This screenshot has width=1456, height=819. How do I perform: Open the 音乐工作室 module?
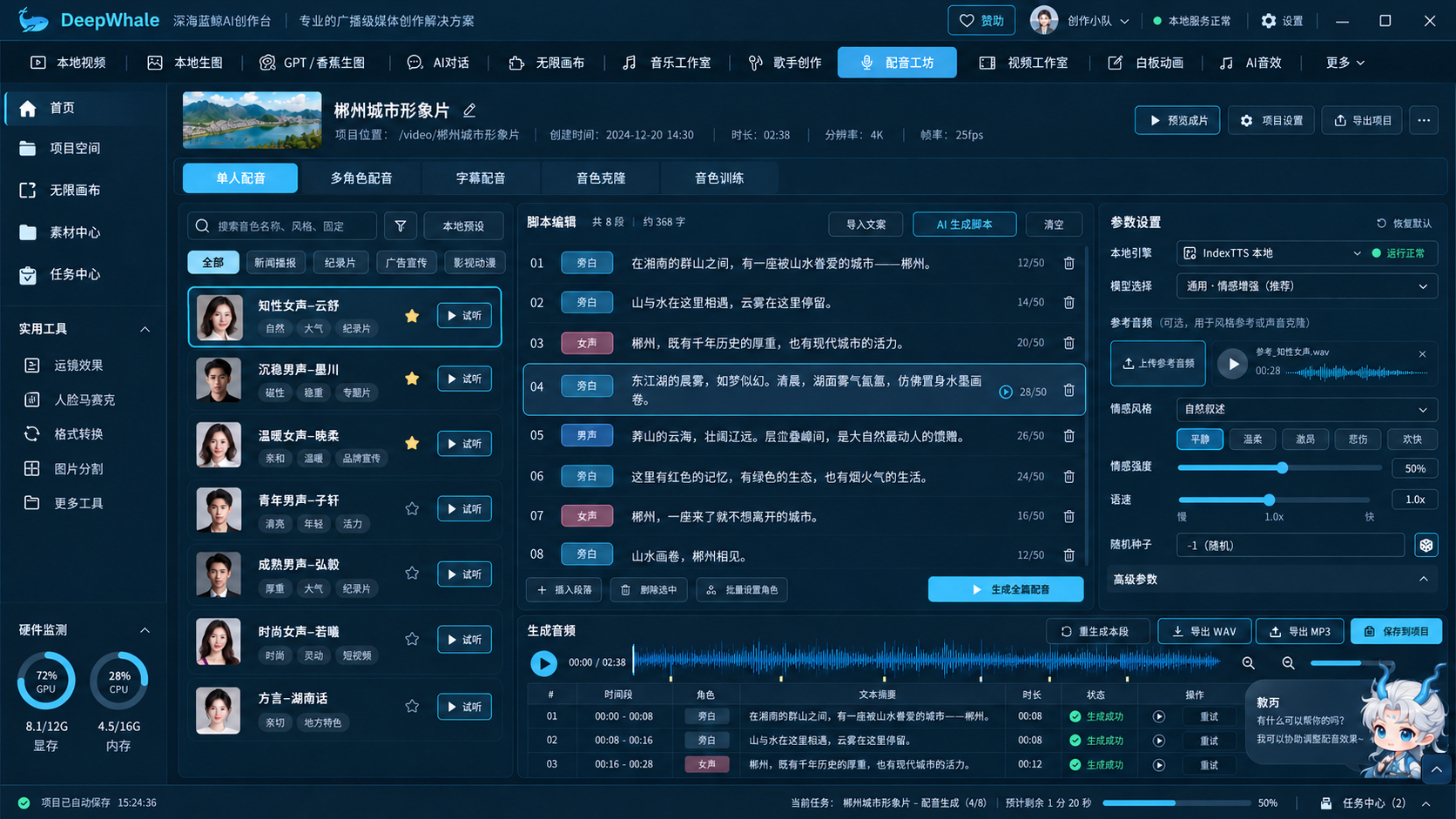pyautogui.click(x=667, y=63)
